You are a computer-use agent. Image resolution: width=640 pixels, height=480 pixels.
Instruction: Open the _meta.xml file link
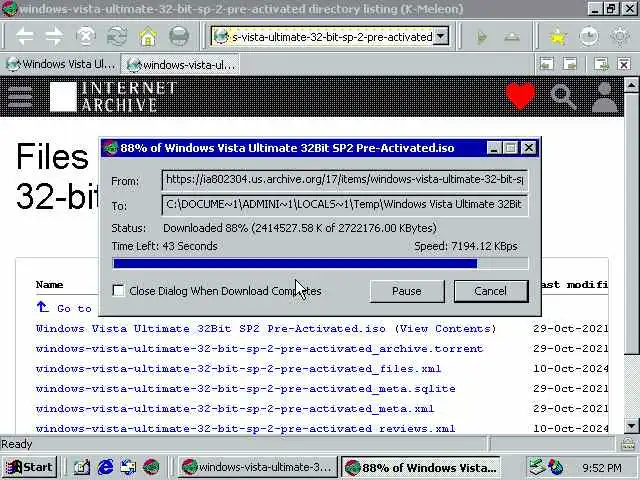[x=235, y=409]
